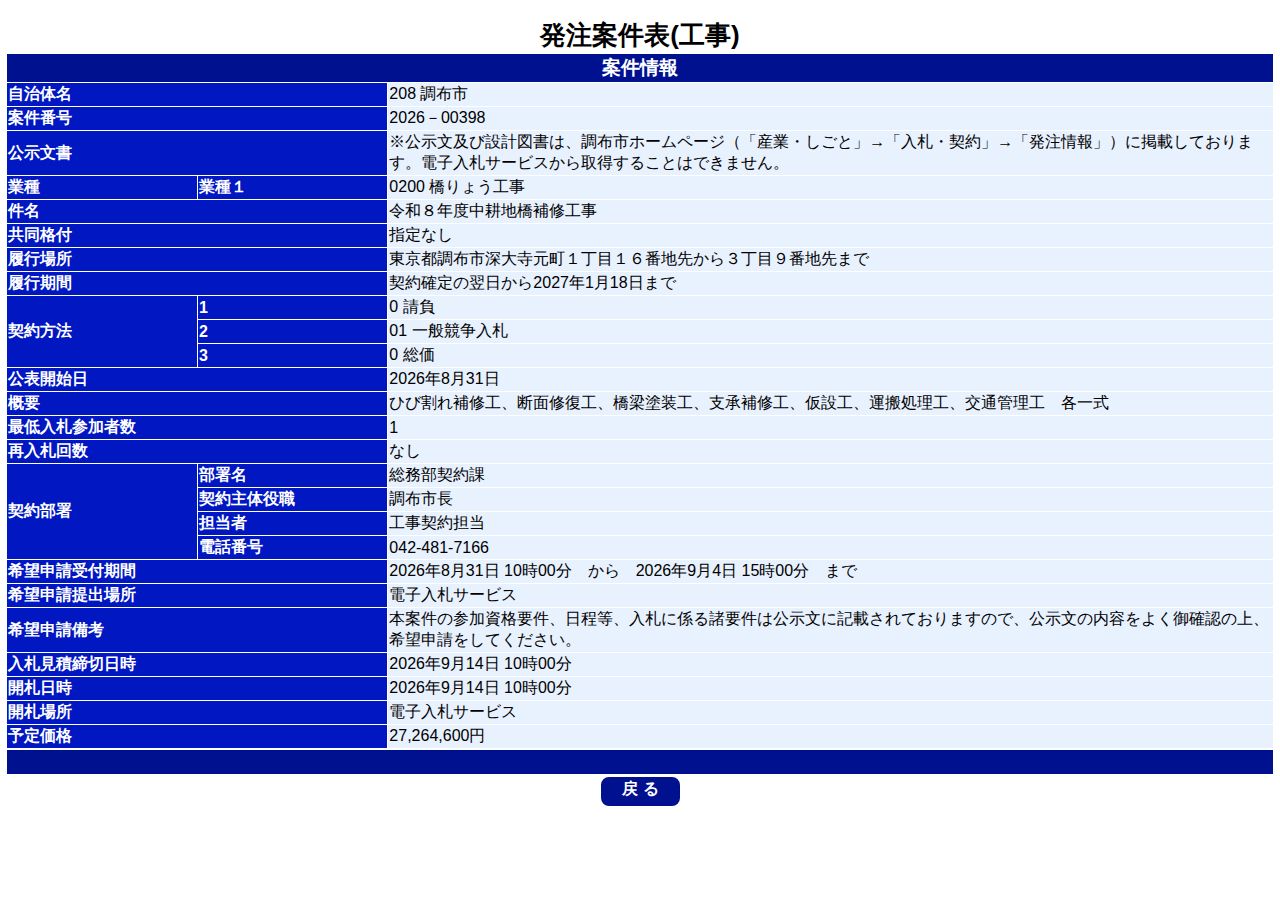Click the 再入札回数 value なし
This screenshot has width=1280, height=900.
(404, 451)
